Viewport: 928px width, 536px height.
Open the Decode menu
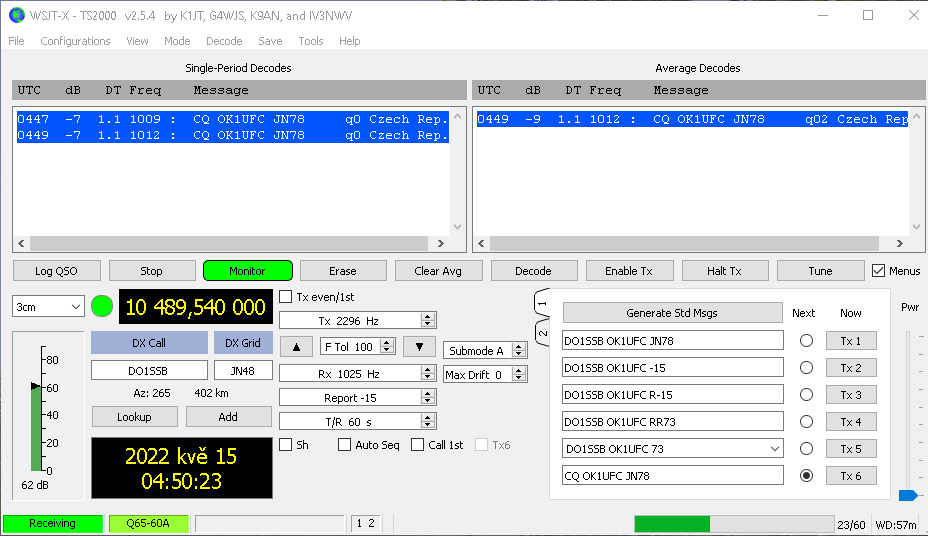(x=224, y=41)
